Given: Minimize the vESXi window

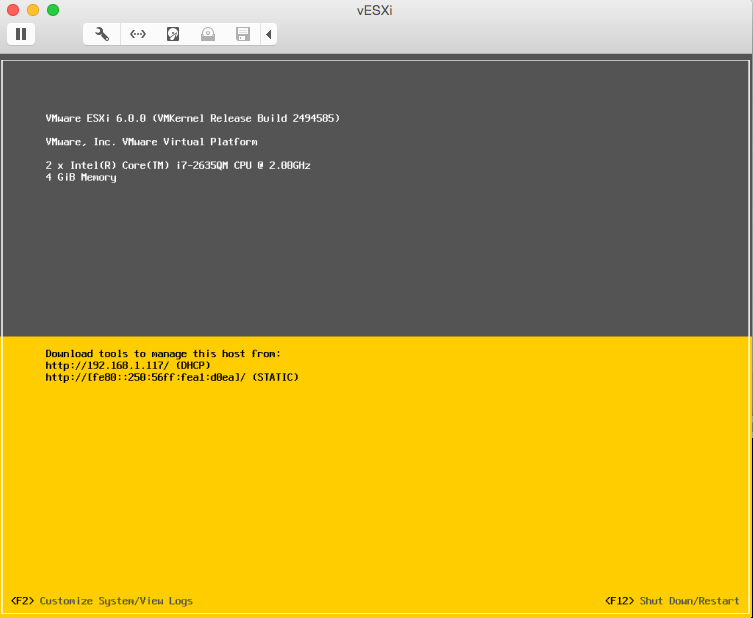Looking at the screenshot, I should 33,10.
